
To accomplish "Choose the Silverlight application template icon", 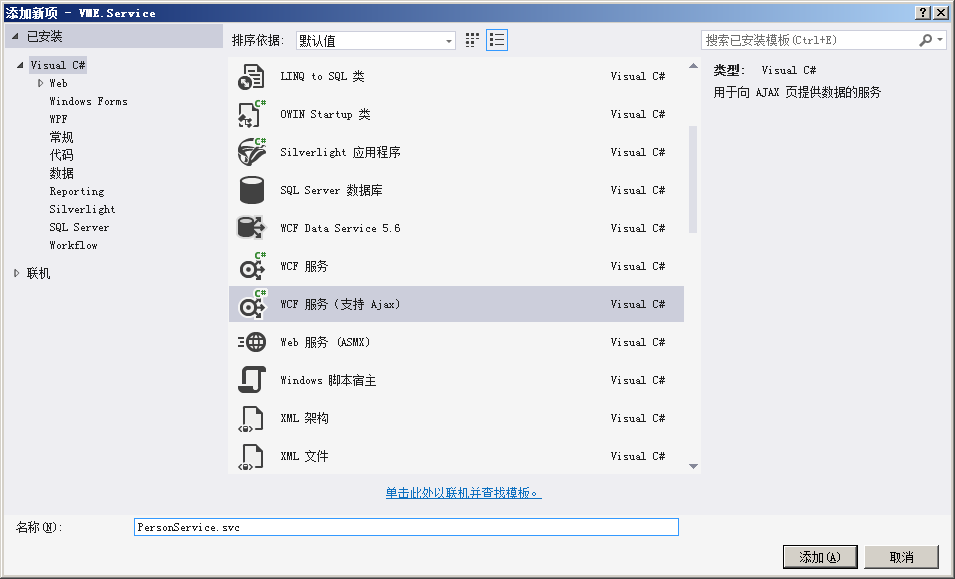I will [251, 153].
